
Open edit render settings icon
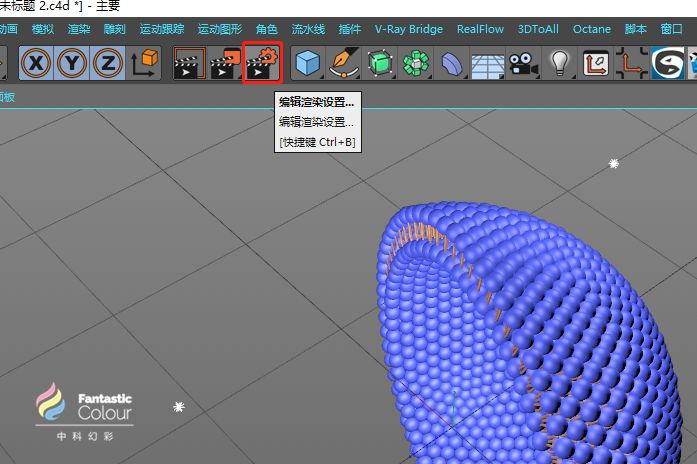tap(263, 63)
